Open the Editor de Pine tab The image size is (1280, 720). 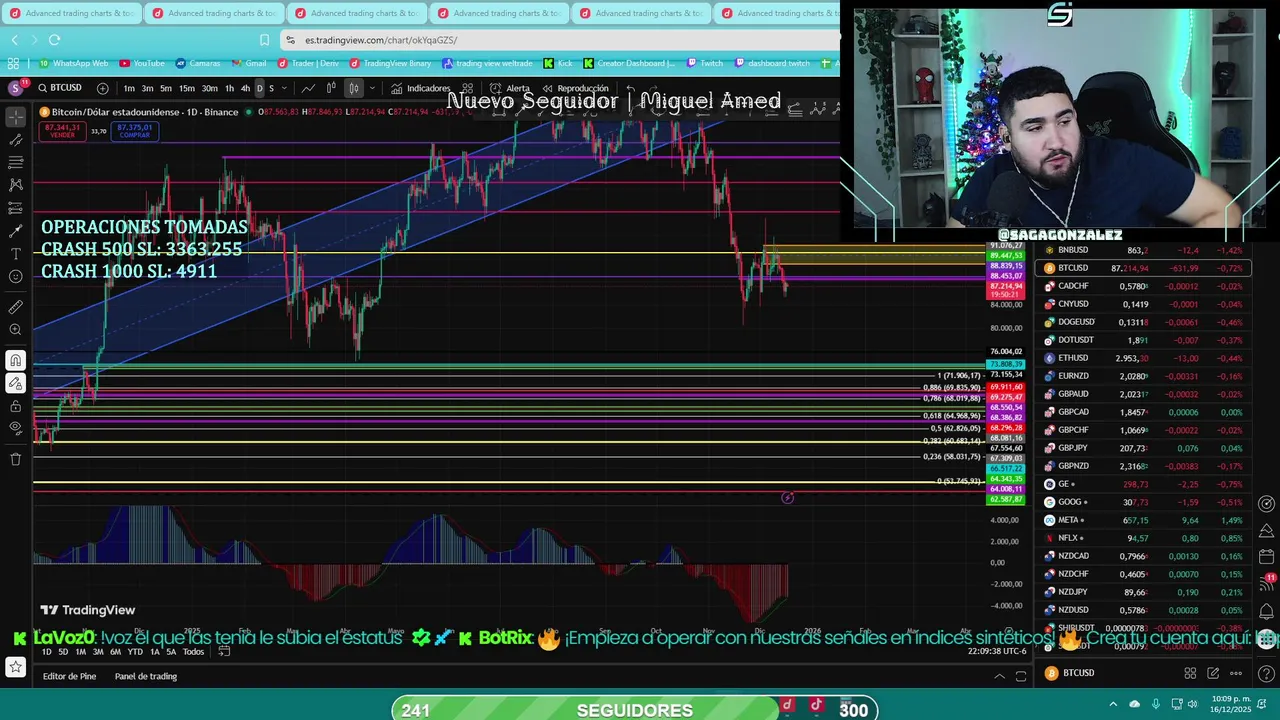click(x=69, y=676)
